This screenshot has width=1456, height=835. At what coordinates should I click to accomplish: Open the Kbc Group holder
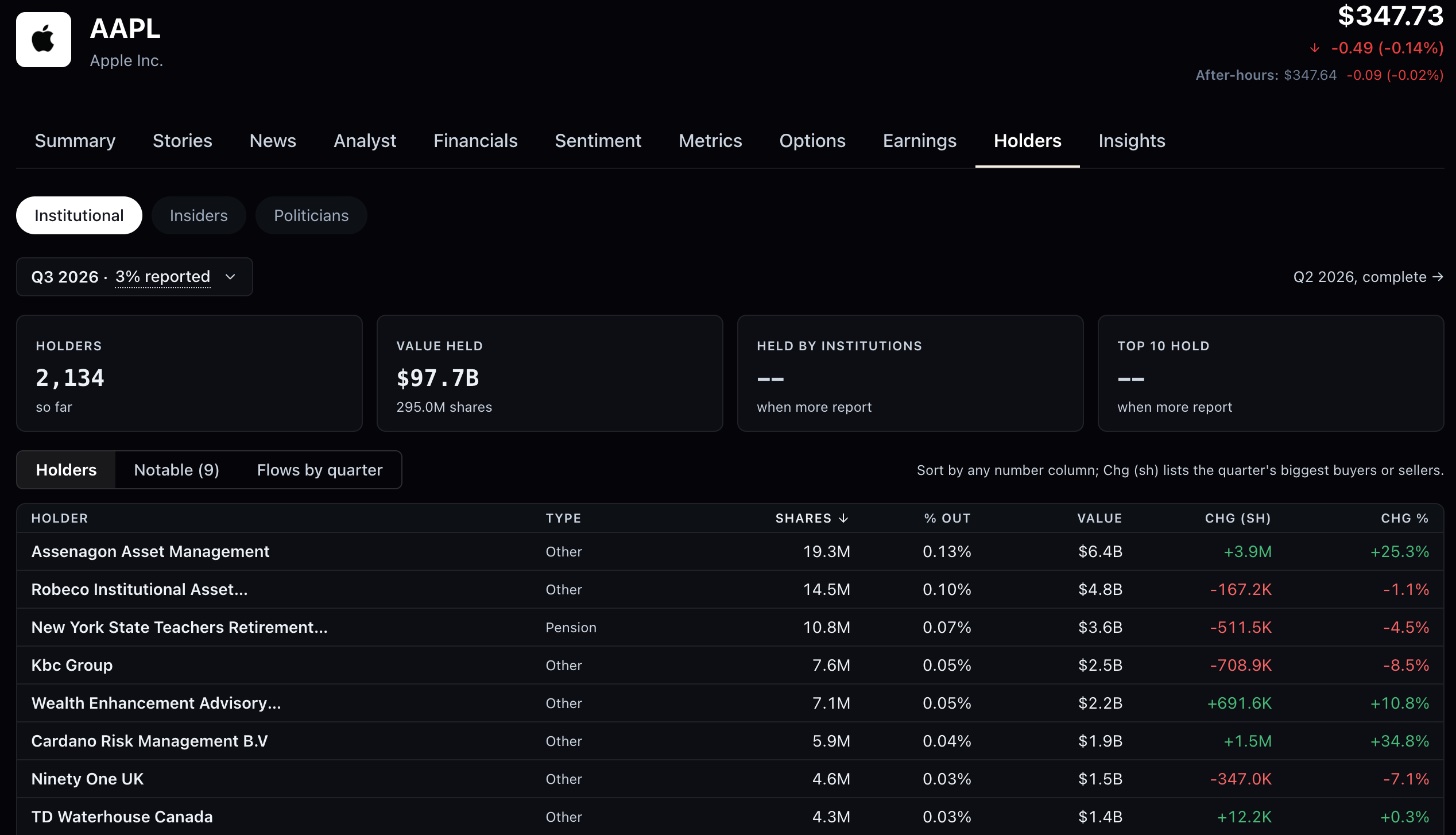click(x=730, y=666)
